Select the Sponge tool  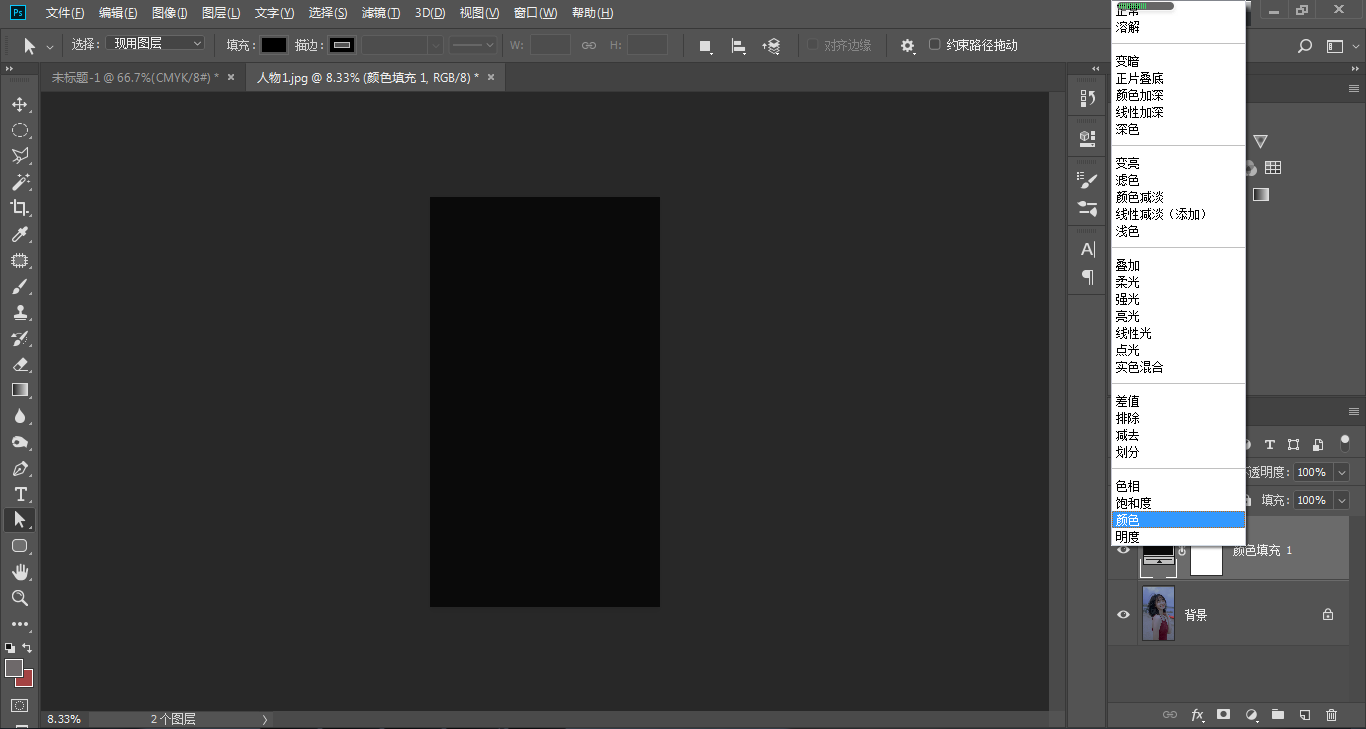click(20, 442)
